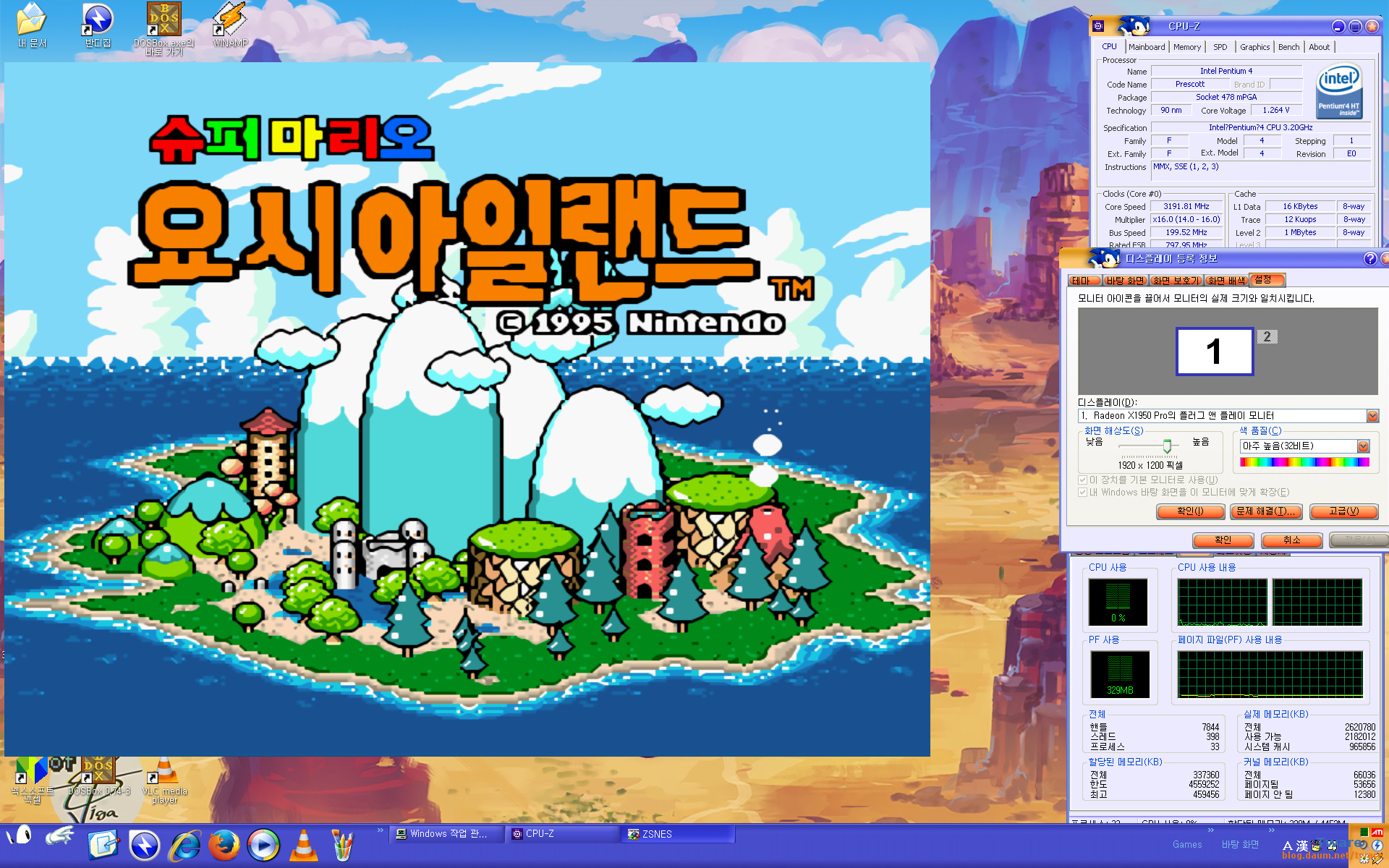Click the paint brushes cup quick launch icon

(x=342, y=845)
